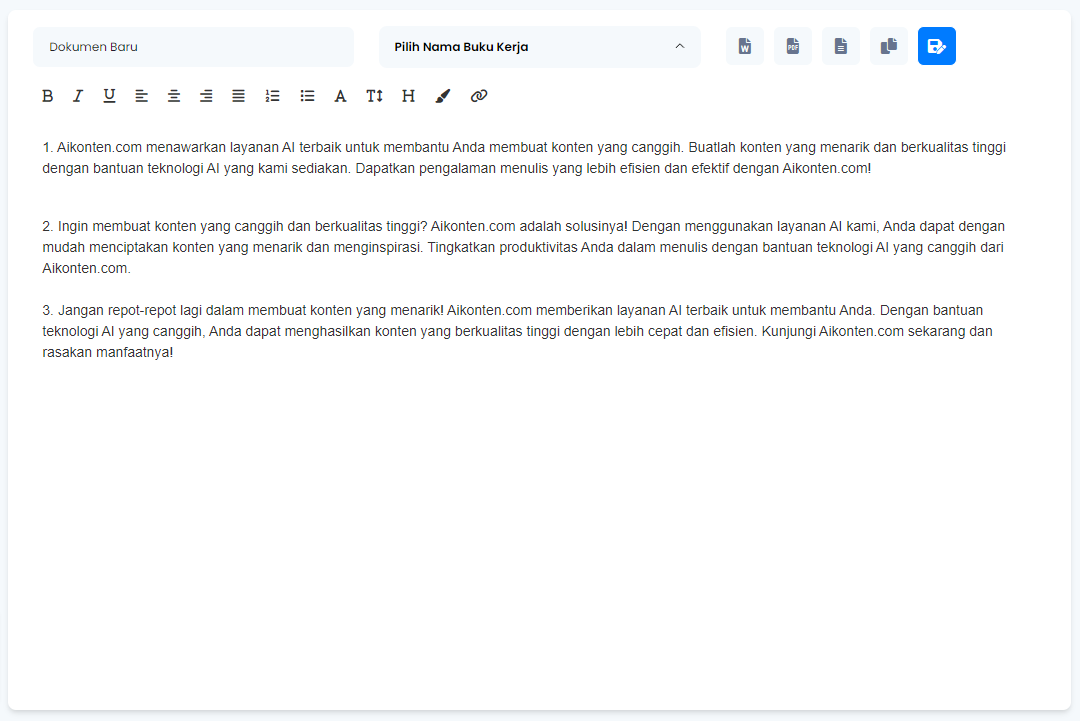1080x721 pixels.
Task: Align text to the left
Action: pos(141,96)
